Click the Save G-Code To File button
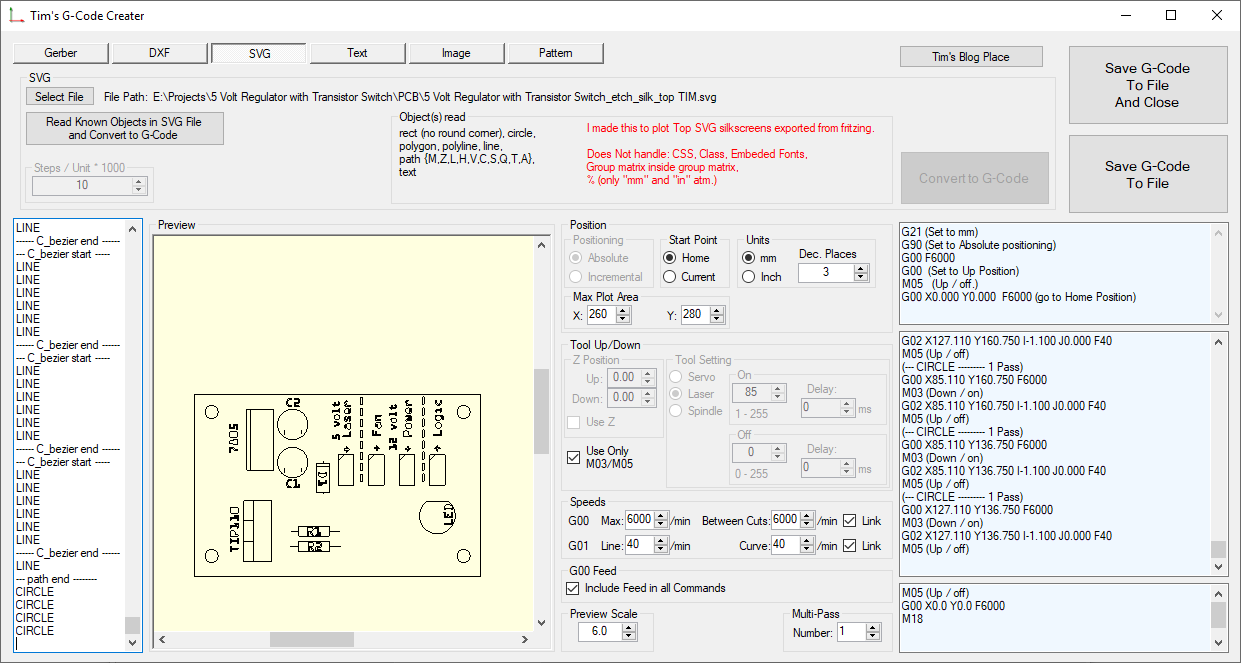This screenshot has height=663, width=1241. pos(1147,174)
